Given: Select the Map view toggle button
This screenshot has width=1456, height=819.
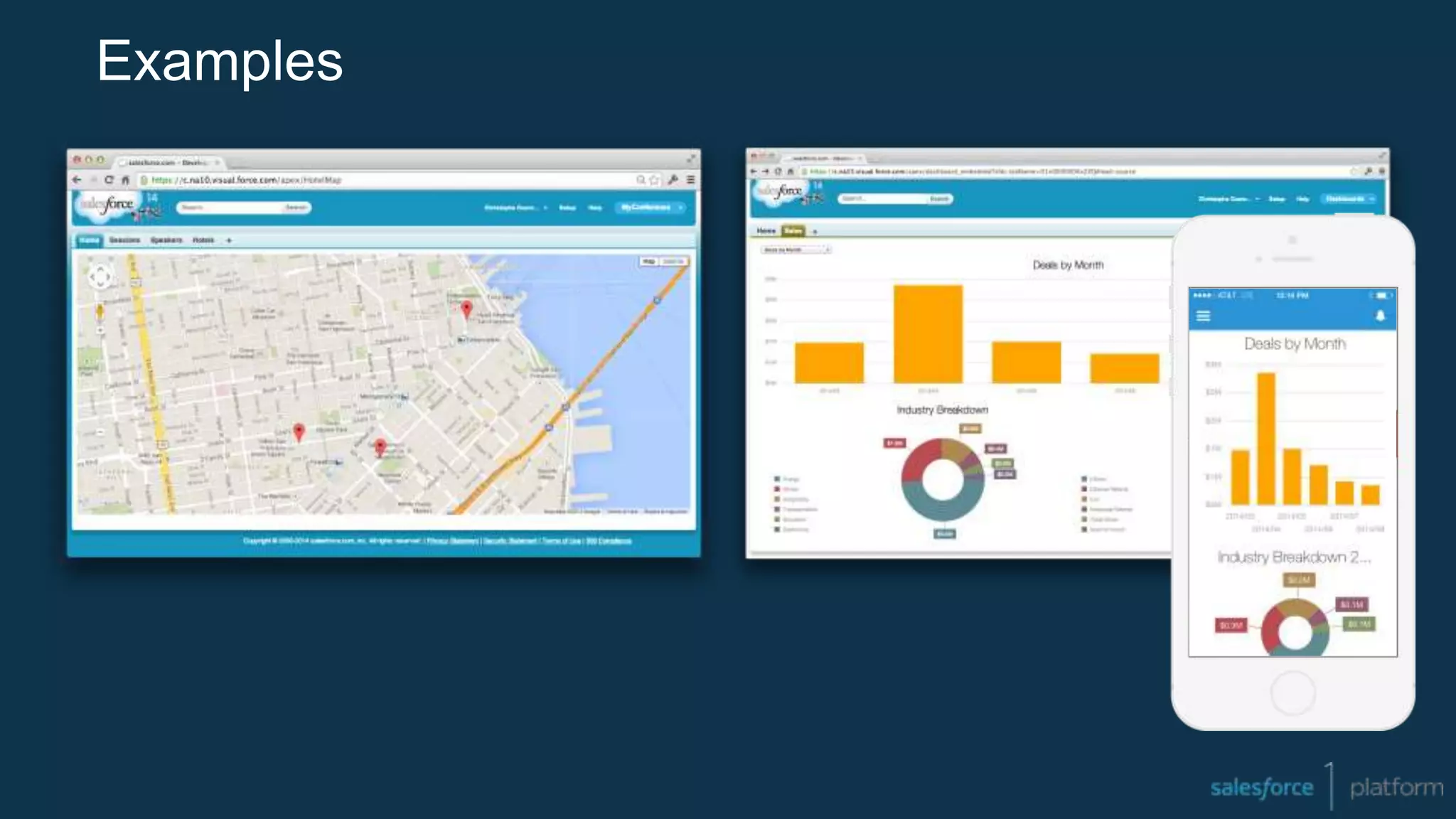Looking at the screenshot, I should [x=648, y=262].
